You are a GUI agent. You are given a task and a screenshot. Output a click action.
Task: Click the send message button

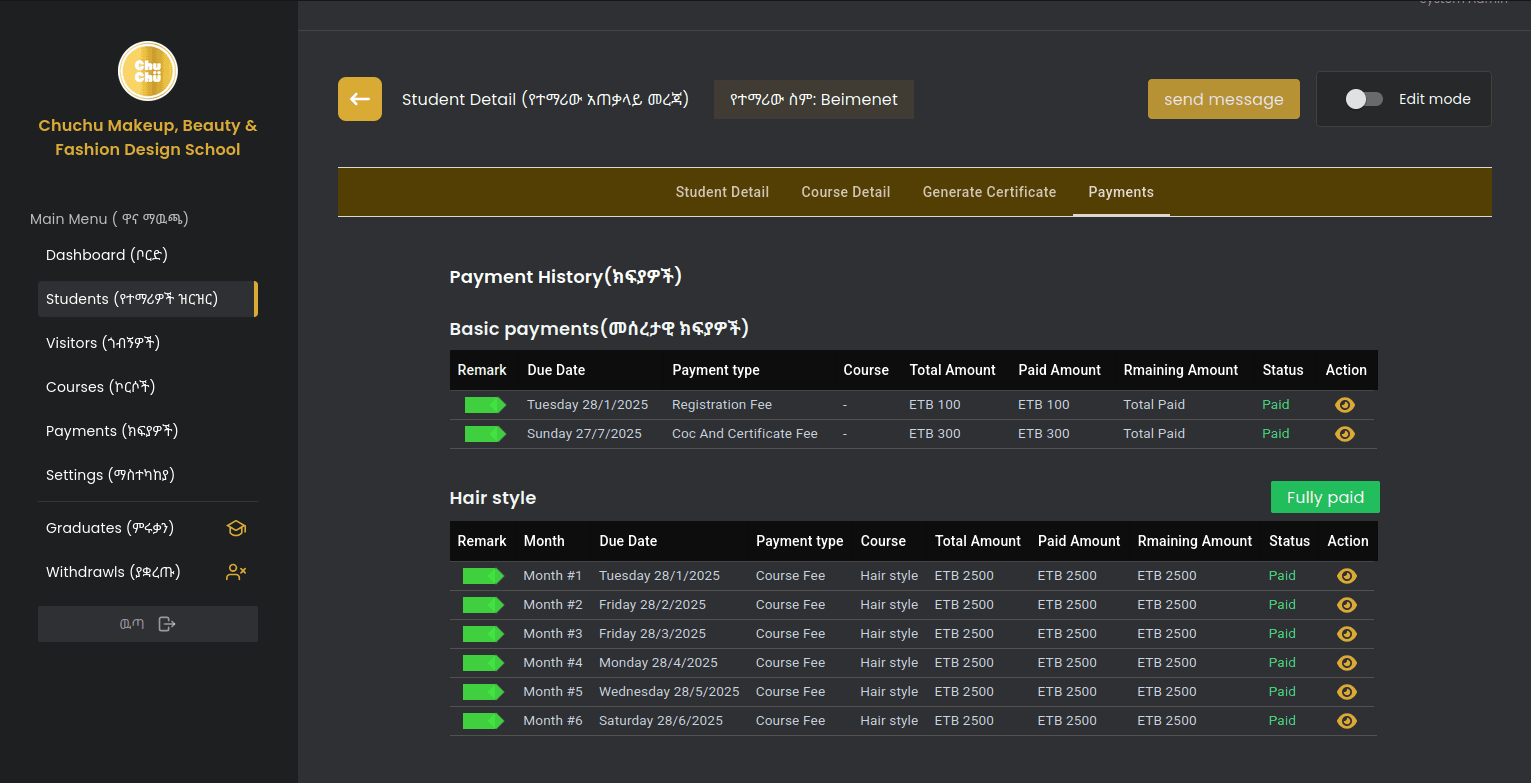click(1224, 99)
